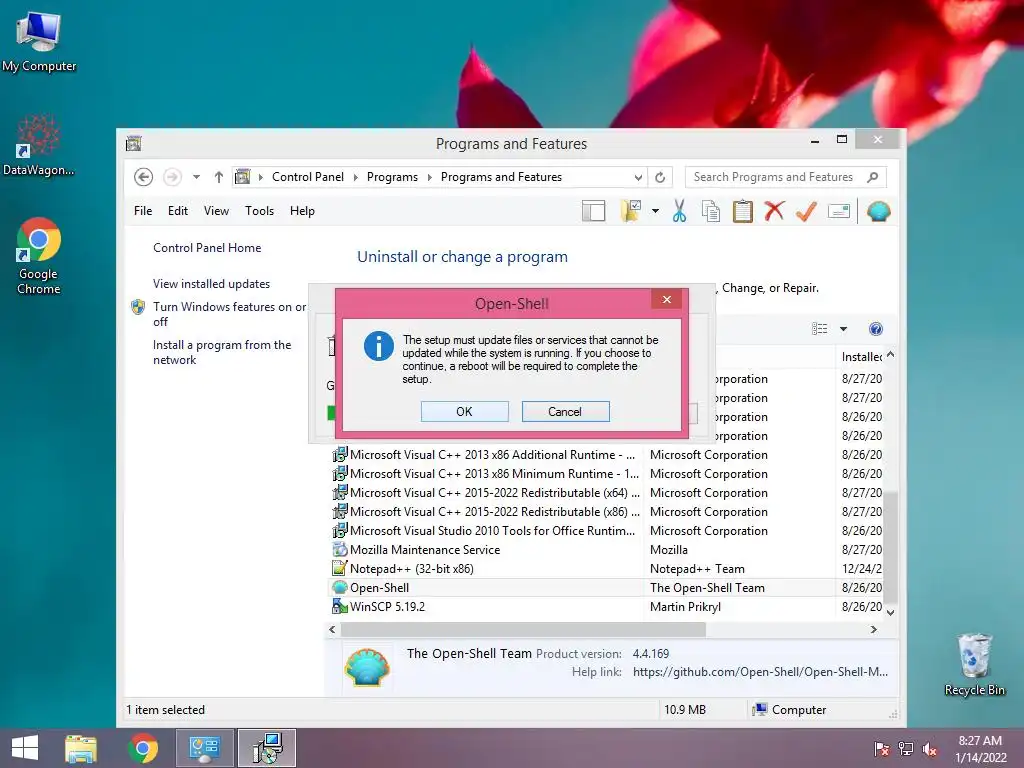
Task: Select Visual C++ 2015-2022 Redistributable (x64) row
Action: (x=607, y=493)
